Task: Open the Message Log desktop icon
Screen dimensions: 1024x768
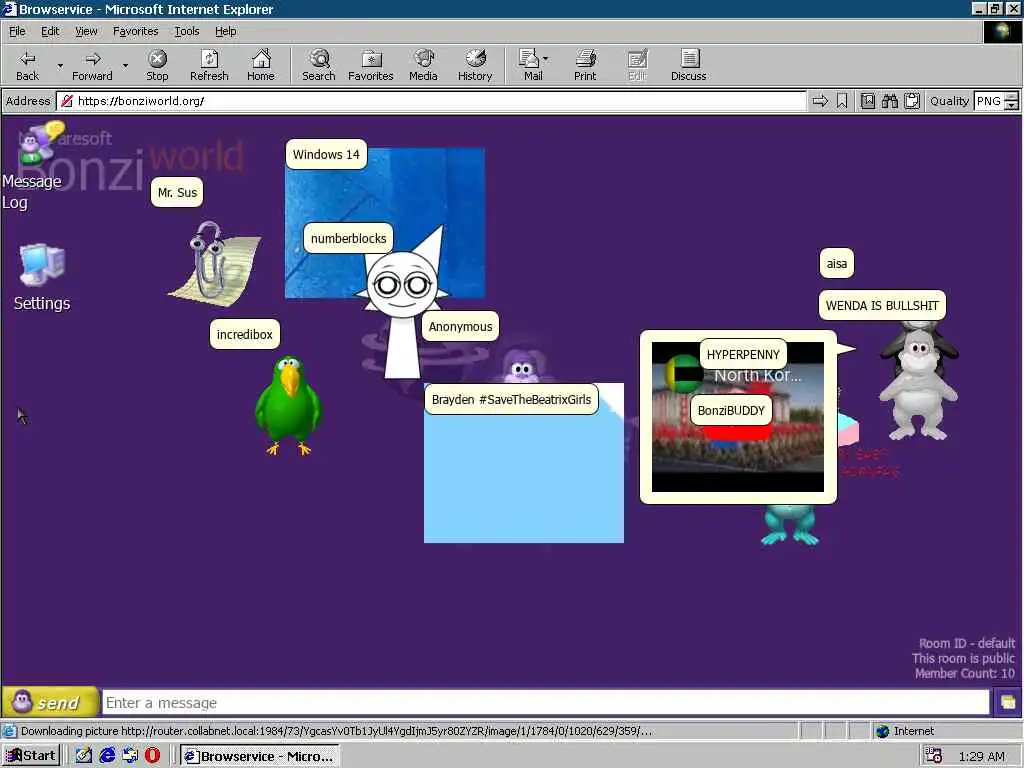Action: (31, 167)
